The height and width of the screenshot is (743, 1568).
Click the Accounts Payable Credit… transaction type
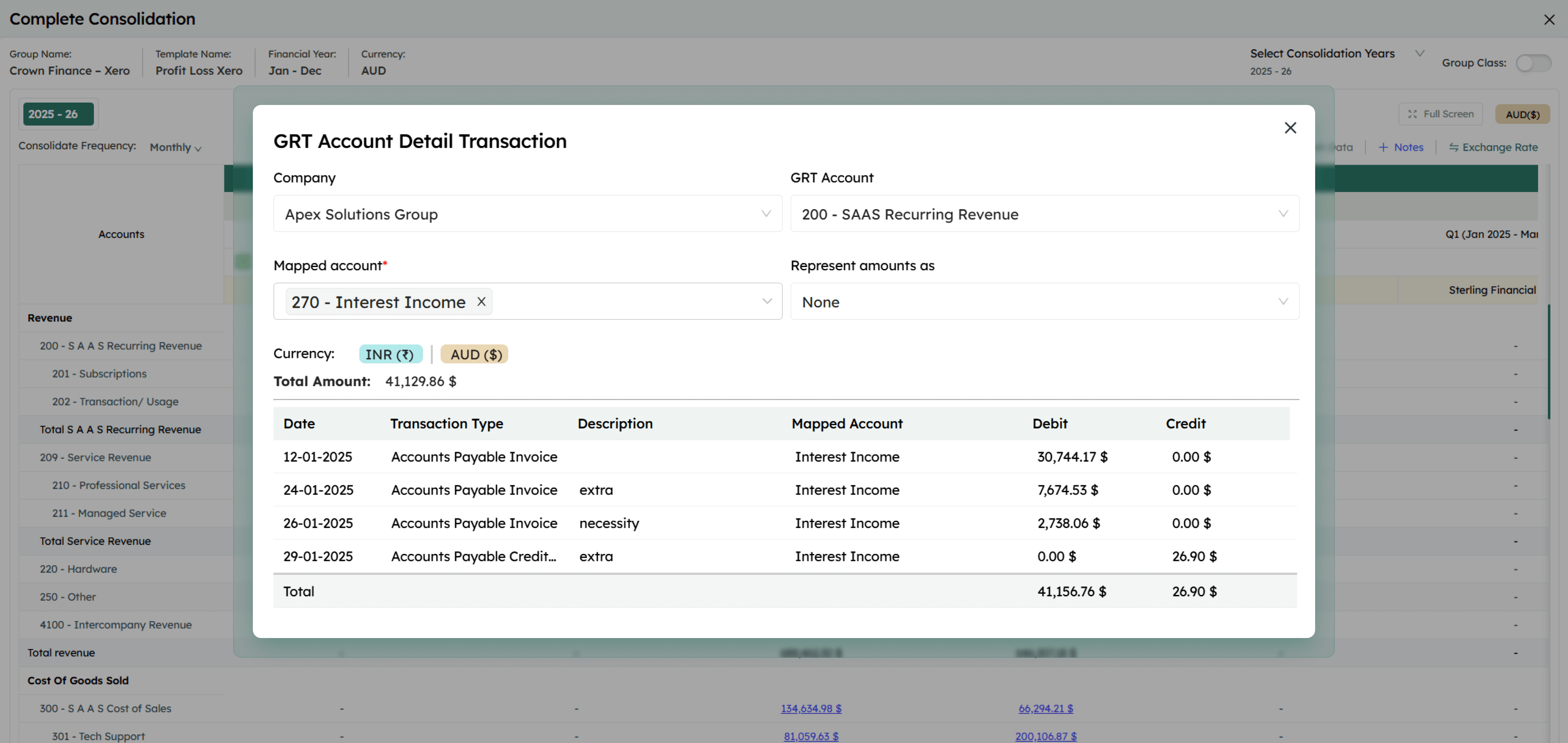click(474, 557)
